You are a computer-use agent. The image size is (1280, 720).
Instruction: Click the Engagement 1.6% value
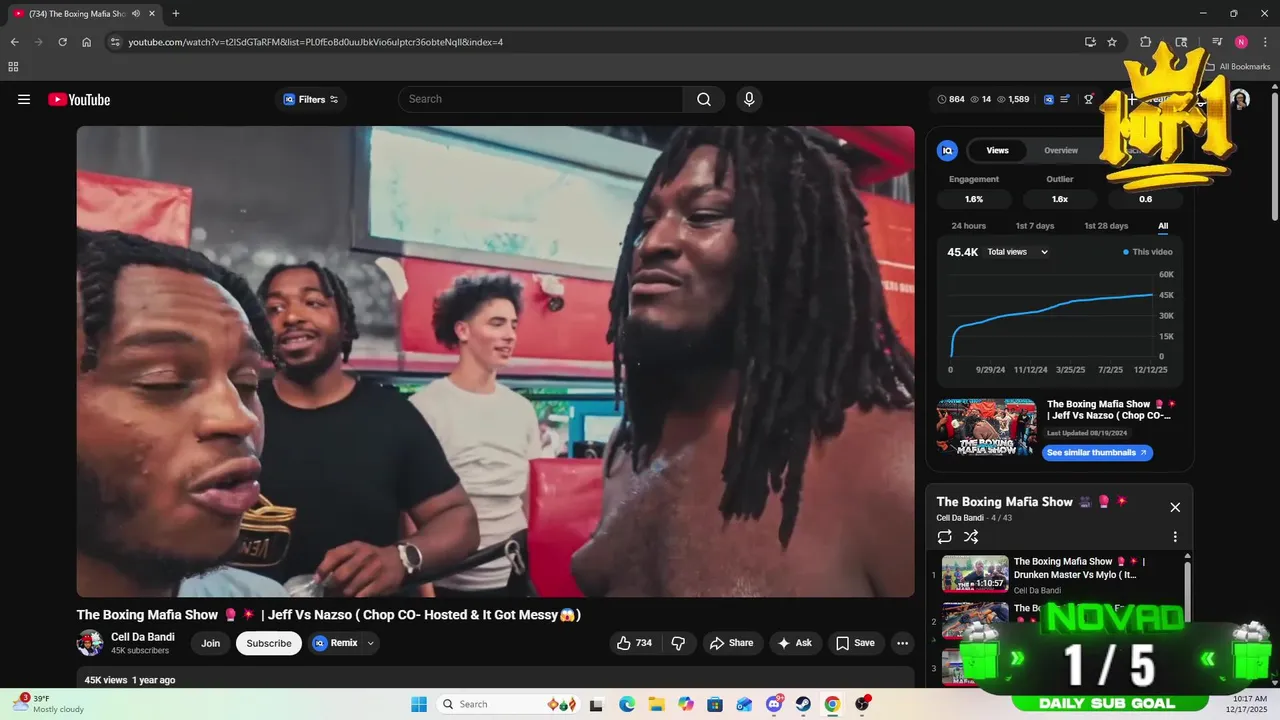[x=974, y=199]
